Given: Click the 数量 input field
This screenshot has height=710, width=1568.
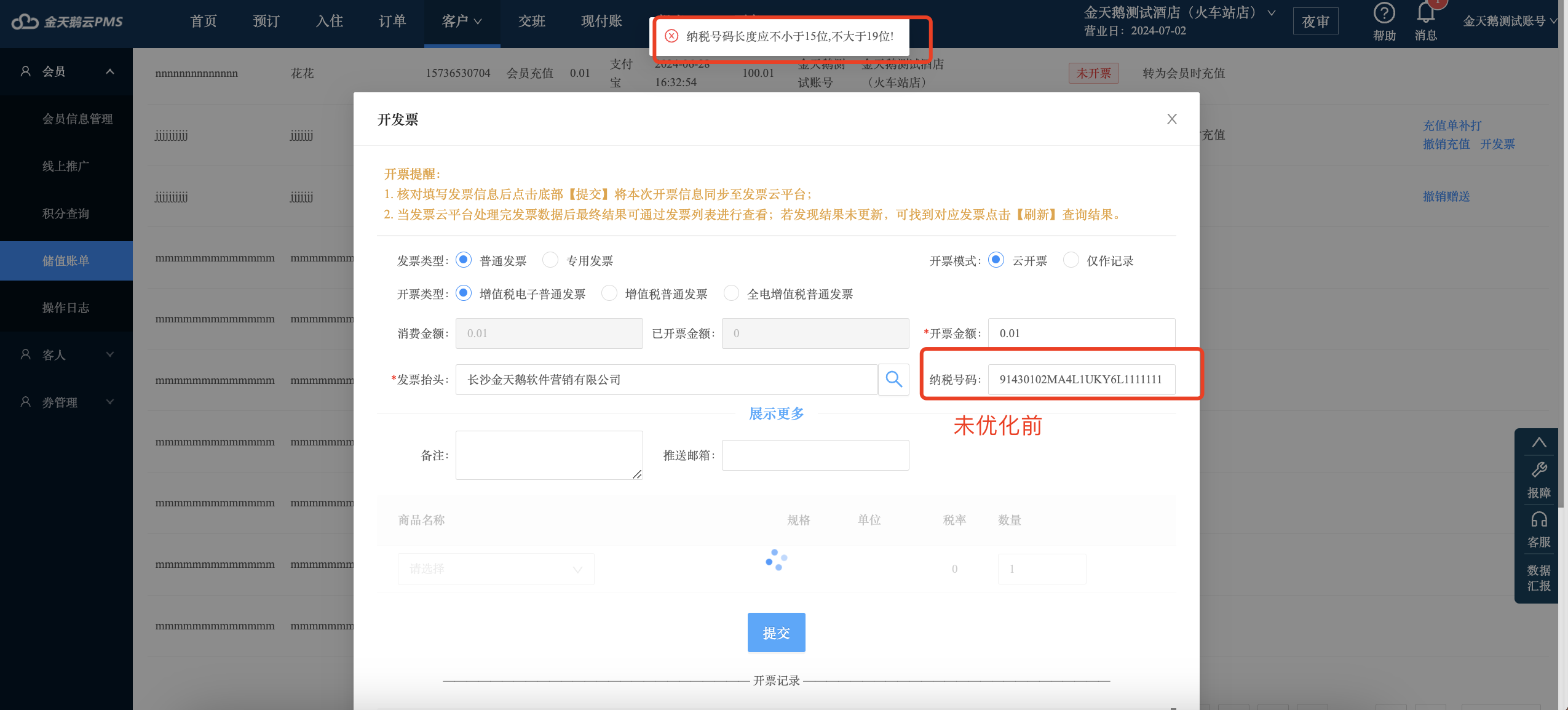Looking at the screenshot, I should 1042,568.
